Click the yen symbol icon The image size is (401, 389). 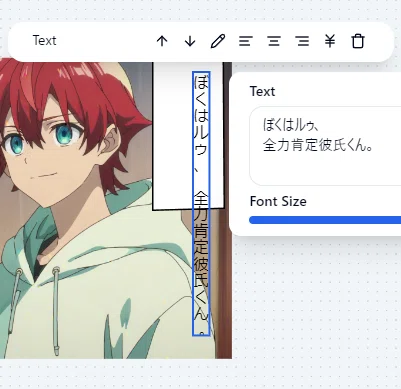click(330, 41)
